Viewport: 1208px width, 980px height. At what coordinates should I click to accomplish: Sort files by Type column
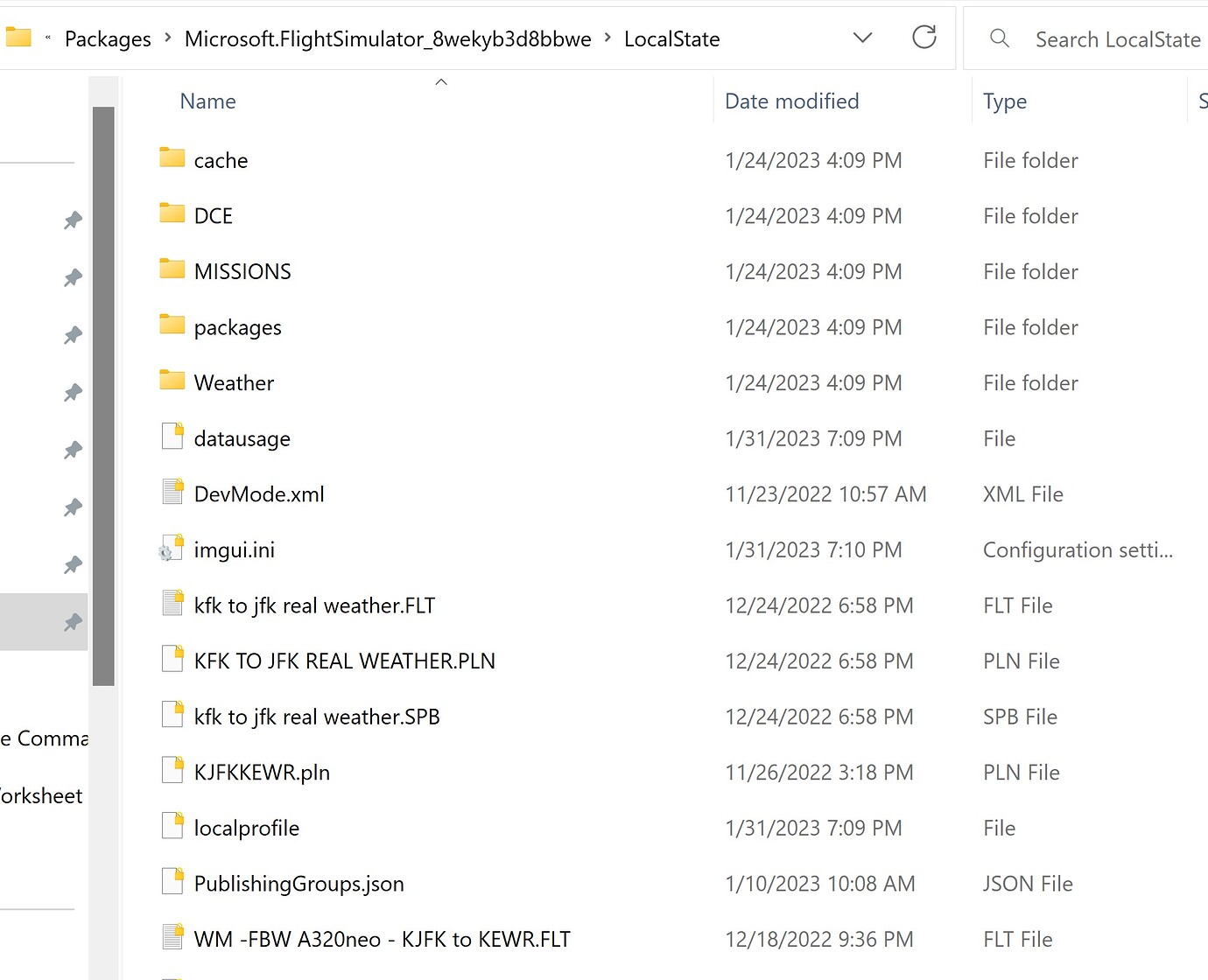1005,101
